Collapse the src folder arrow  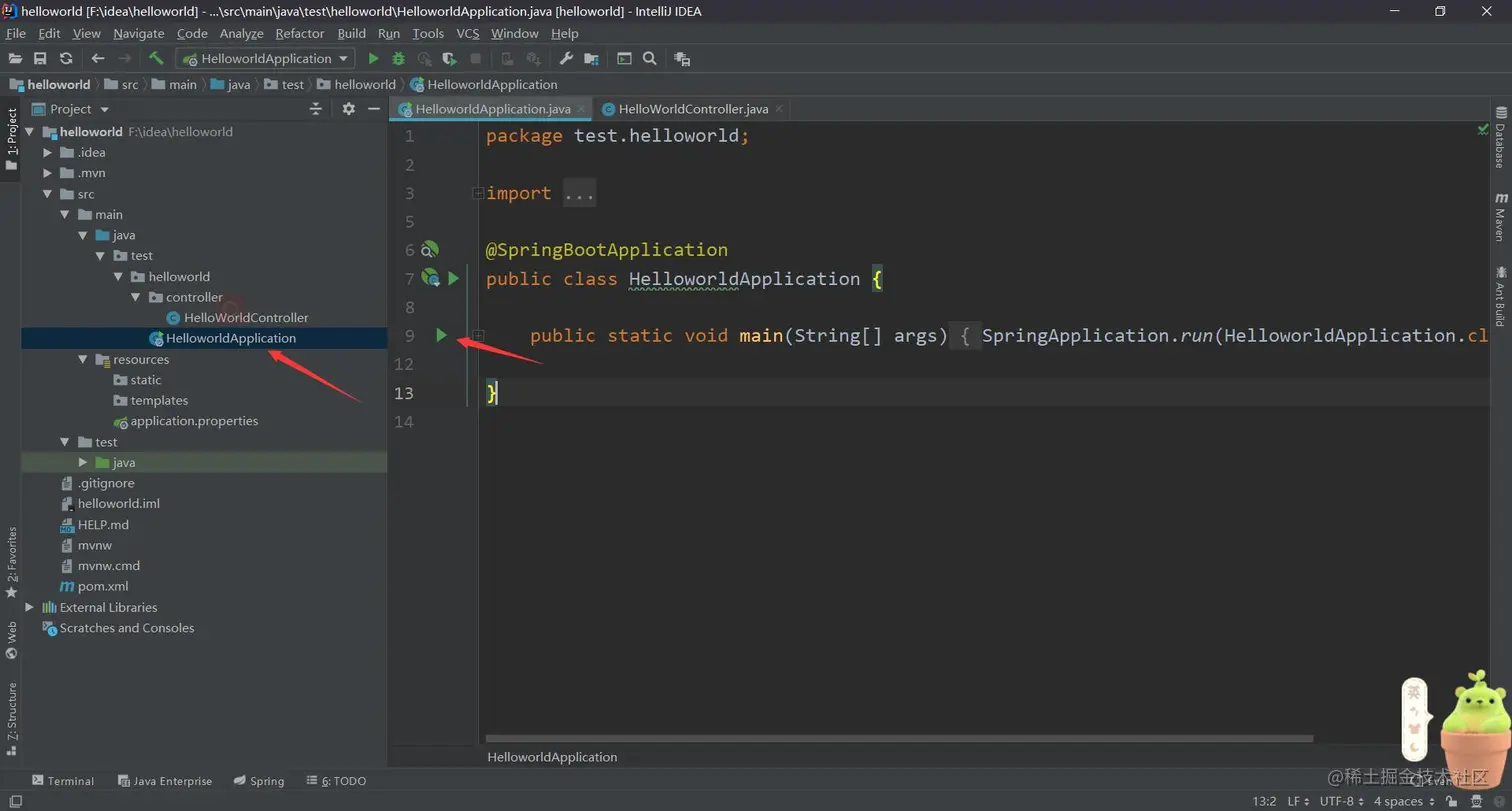pyautogui.click(x=47, y=194)
